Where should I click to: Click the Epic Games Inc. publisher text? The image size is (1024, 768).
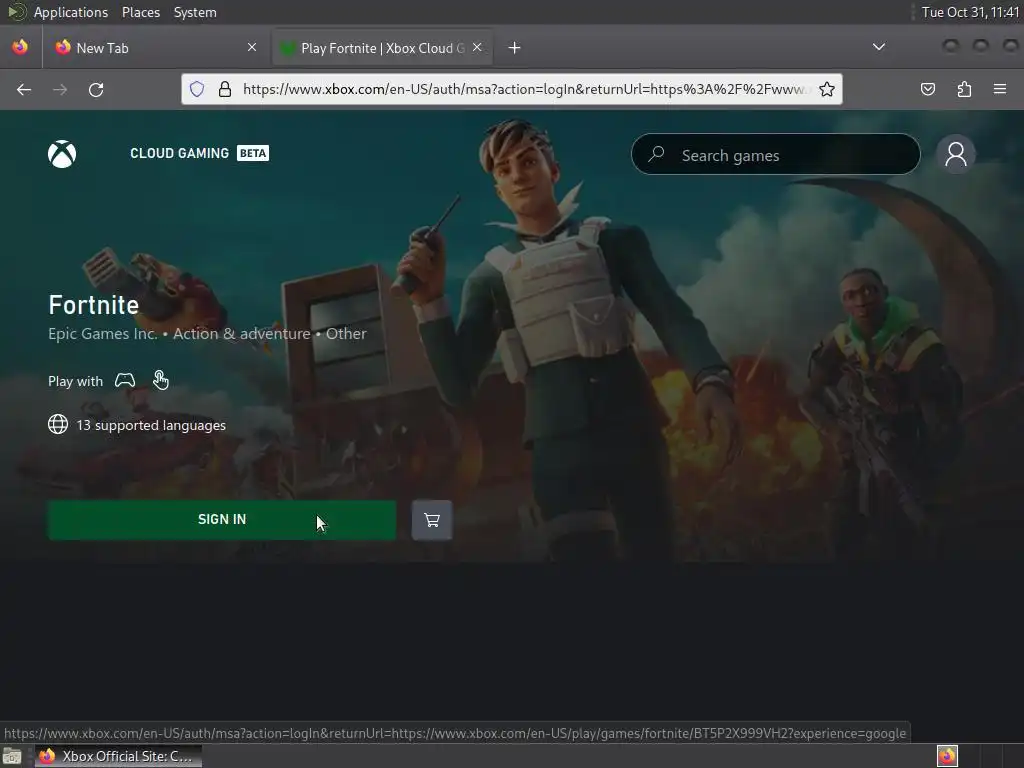(x=103, y=334)
